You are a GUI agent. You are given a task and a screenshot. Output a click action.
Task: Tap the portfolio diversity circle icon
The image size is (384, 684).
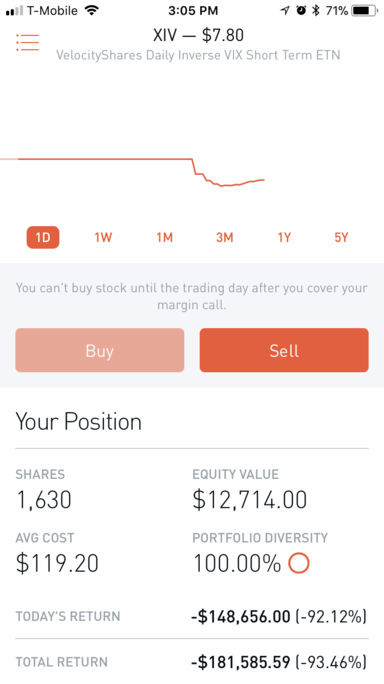coord(299,563)
